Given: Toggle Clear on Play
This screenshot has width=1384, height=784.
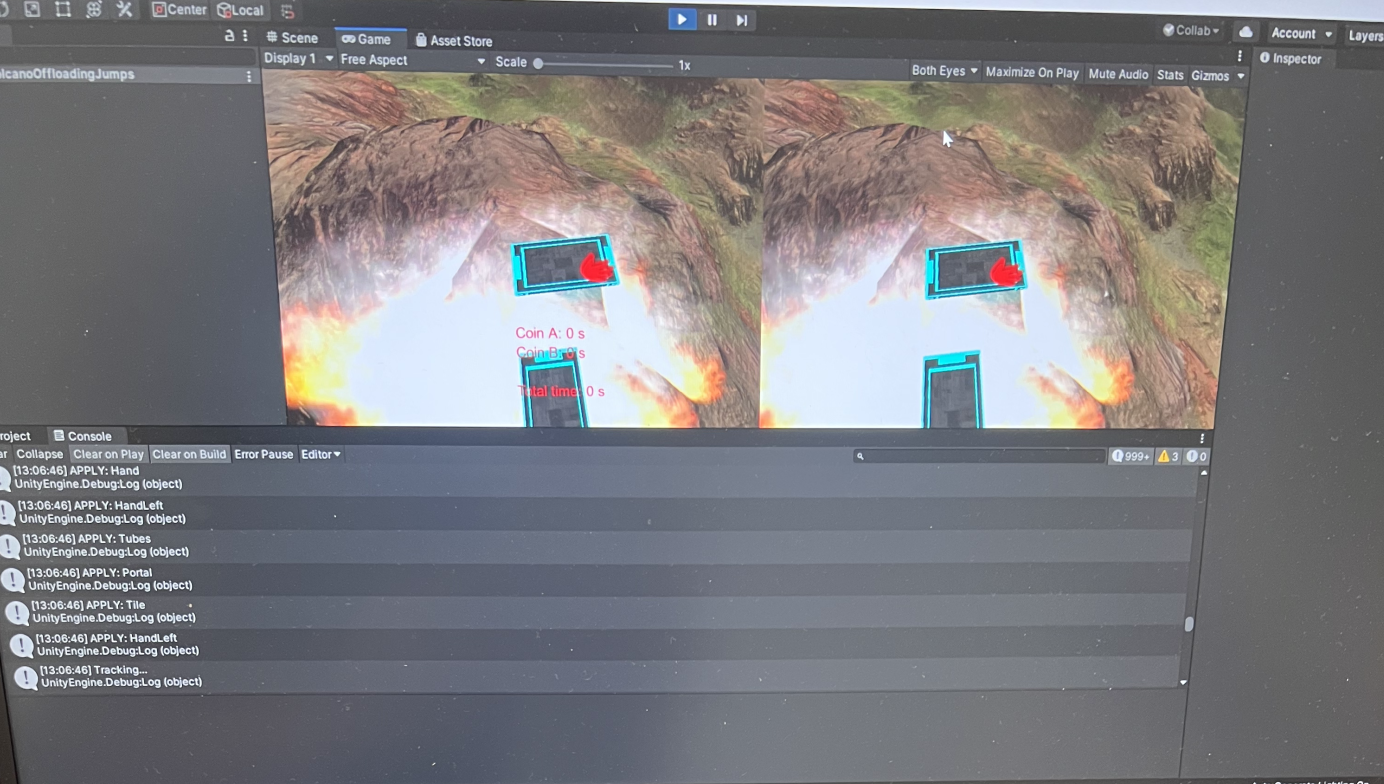Looking at the screenshot, I should point(108,454).
